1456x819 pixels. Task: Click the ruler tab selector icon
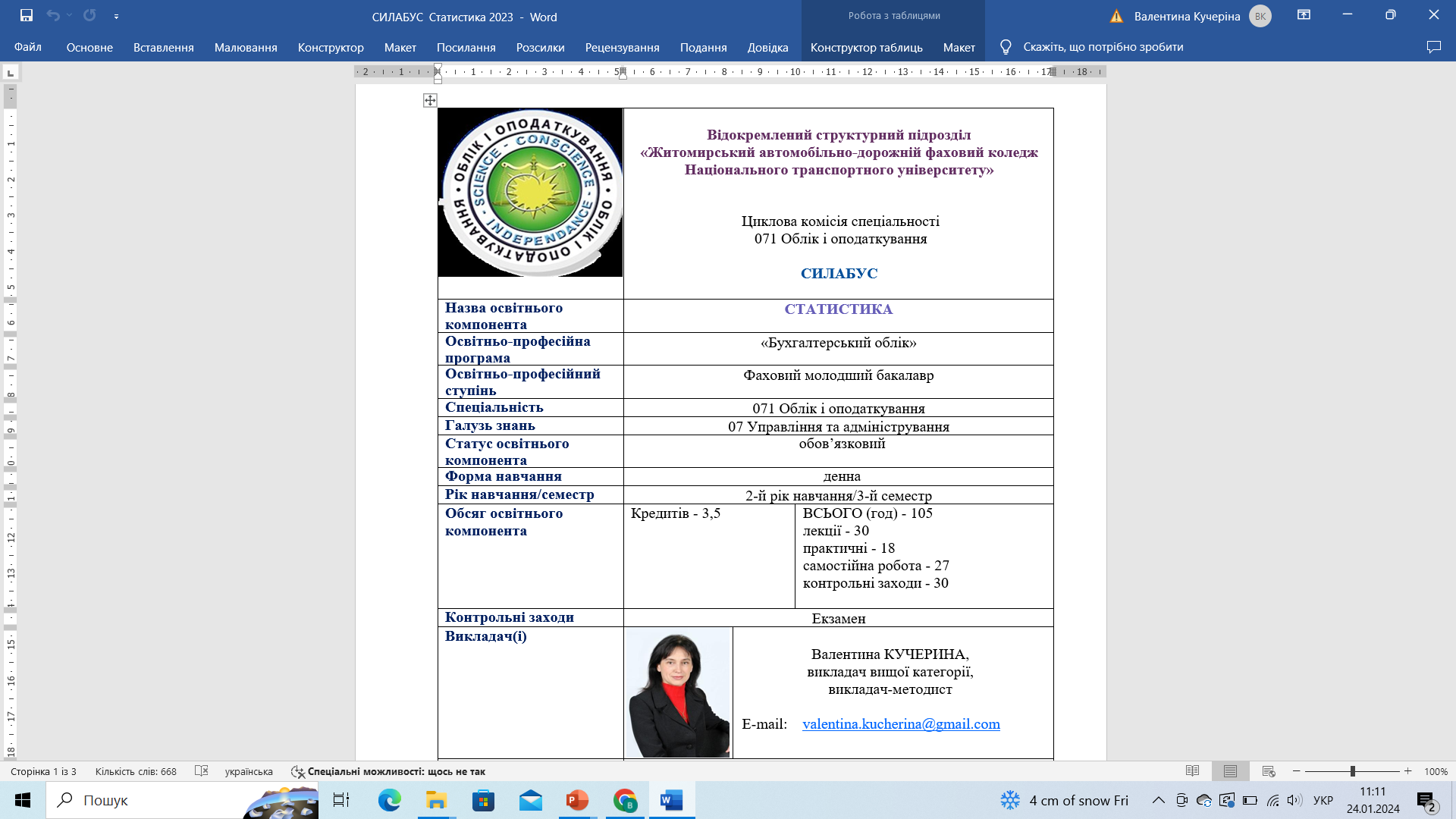[x=11, y=73]
